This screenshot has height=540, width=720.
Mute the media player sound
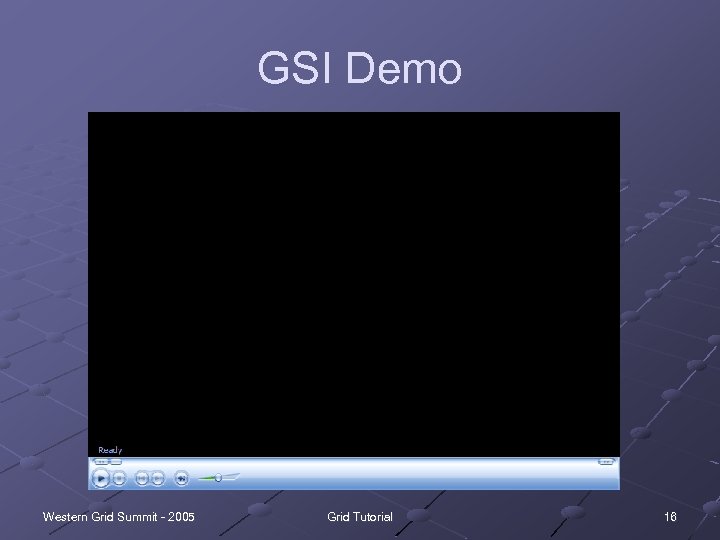(181, 478)
